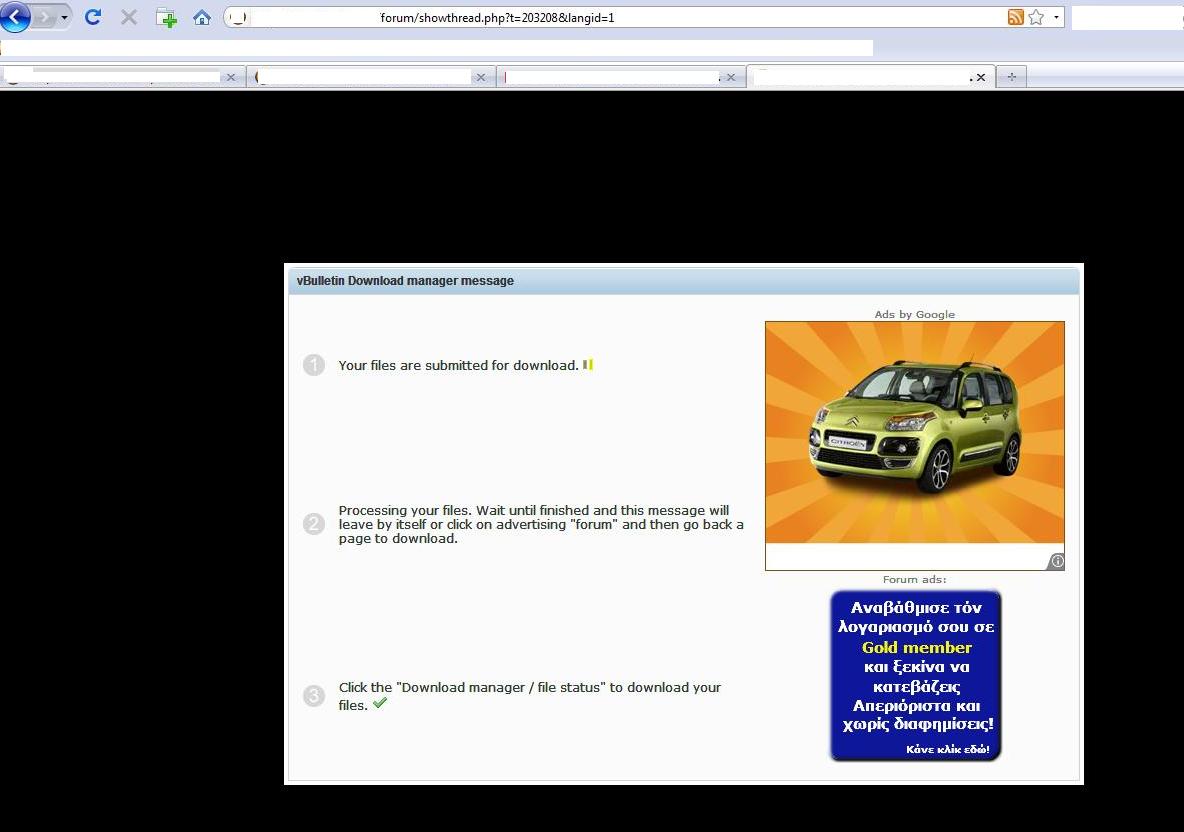Bookmark this page with the star icon
1184x832 pixels.
click(x=1036, y=17)
